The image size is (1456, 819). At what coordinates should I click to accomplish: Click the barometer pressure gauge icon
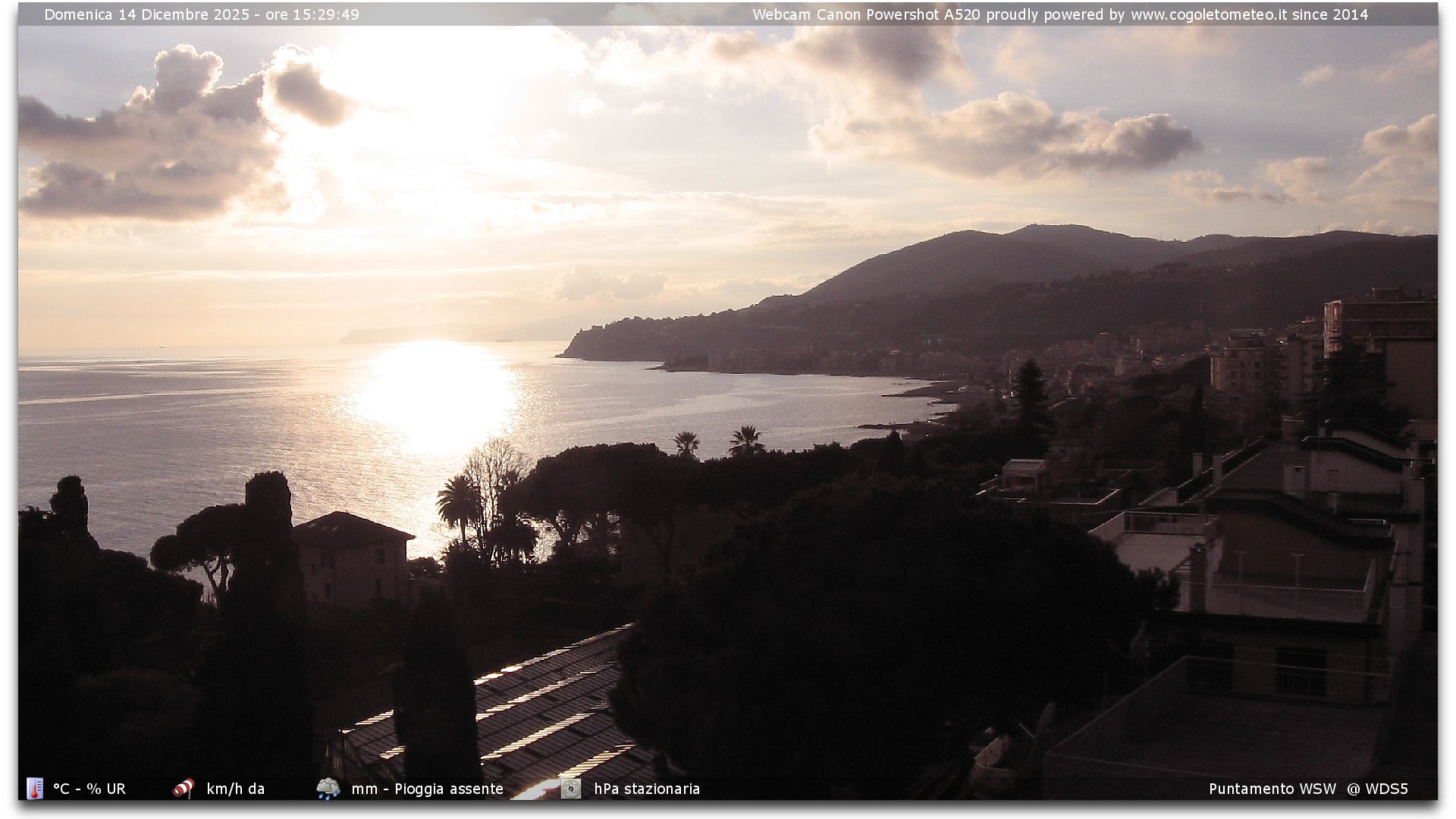tap(571, 789)
